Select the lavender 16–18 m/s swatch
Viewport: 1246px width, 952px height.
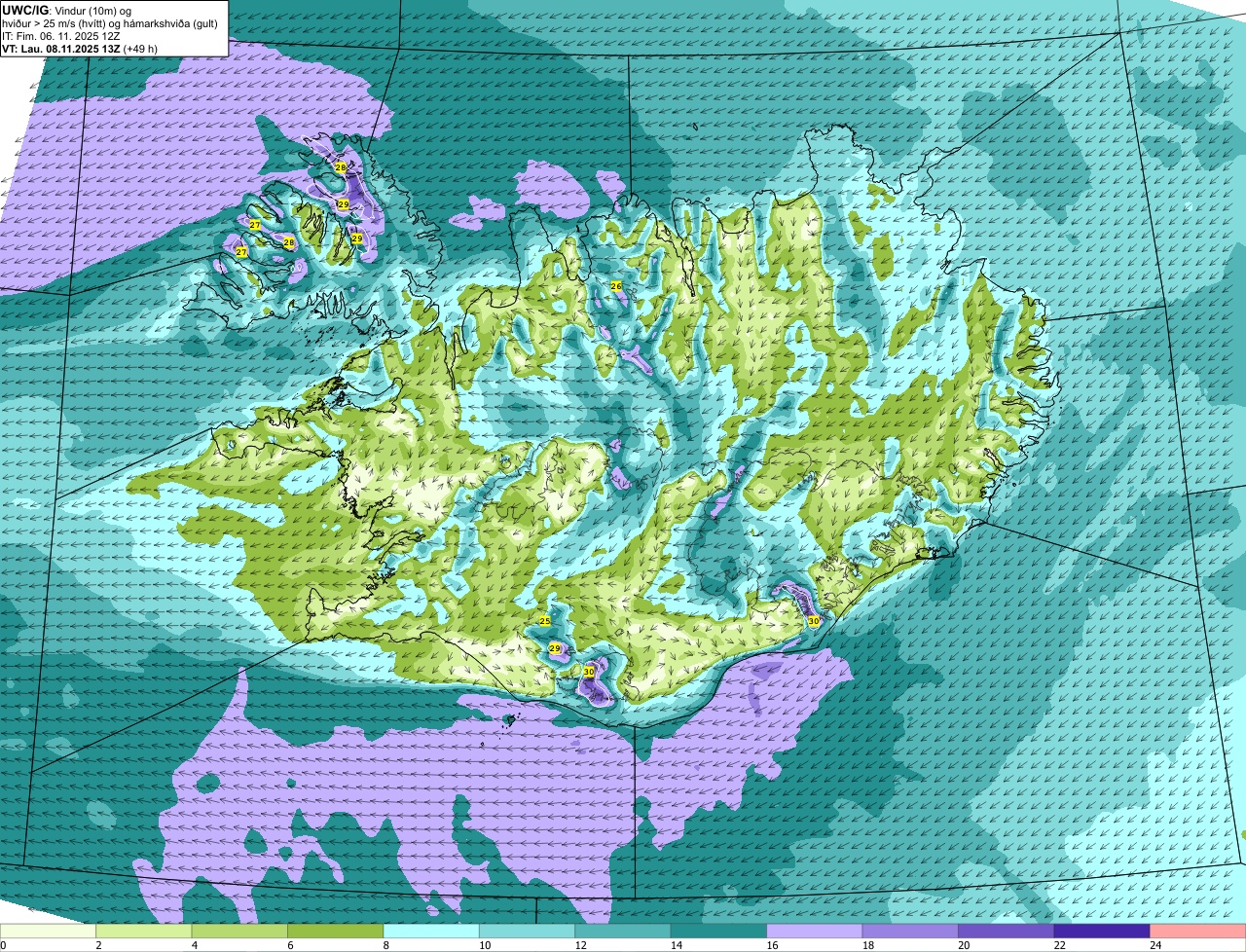tap(816, 931)
